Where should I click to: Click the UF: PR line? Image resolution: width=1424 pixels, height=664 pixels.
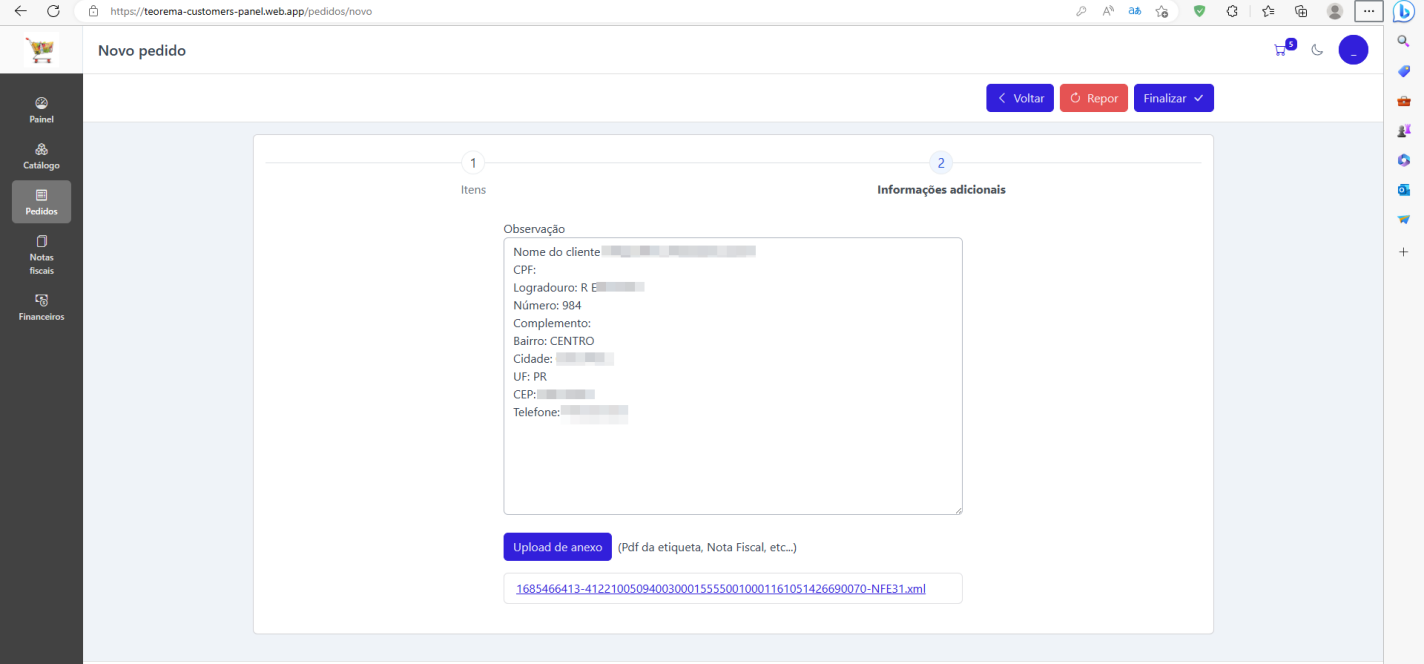click(530, 377)
